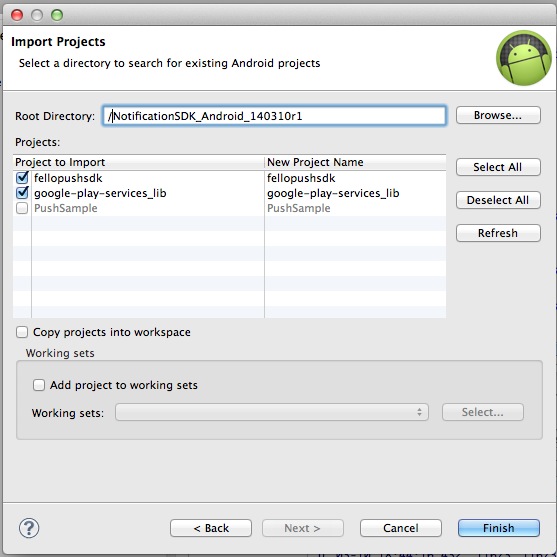
Task: Click the Refresh button
Action: [498, 233]
